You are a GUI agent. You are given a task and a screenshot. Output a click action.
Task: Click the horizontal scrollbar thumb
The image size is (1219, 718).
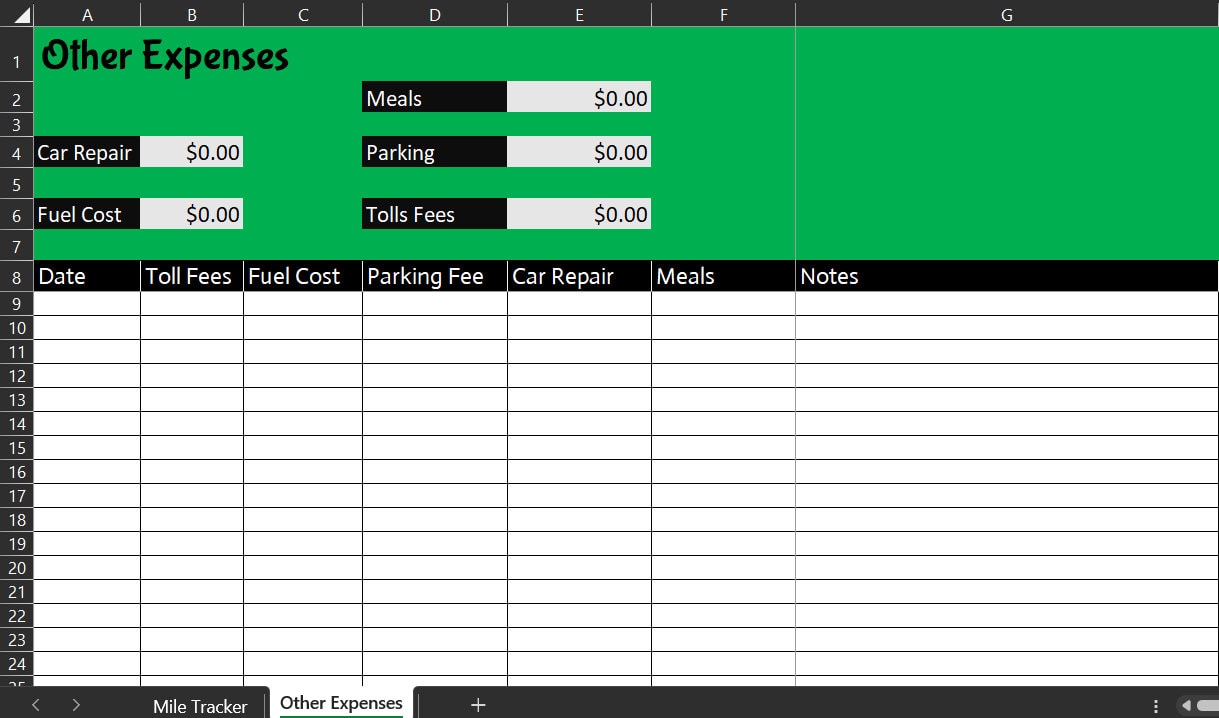[x=1207, y=705]
